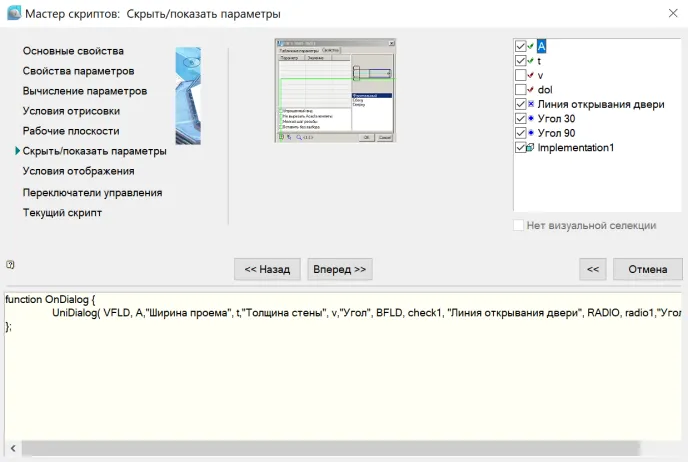
Task: Click the Implementation1 cube icon
Action: [x=531, y=148]
